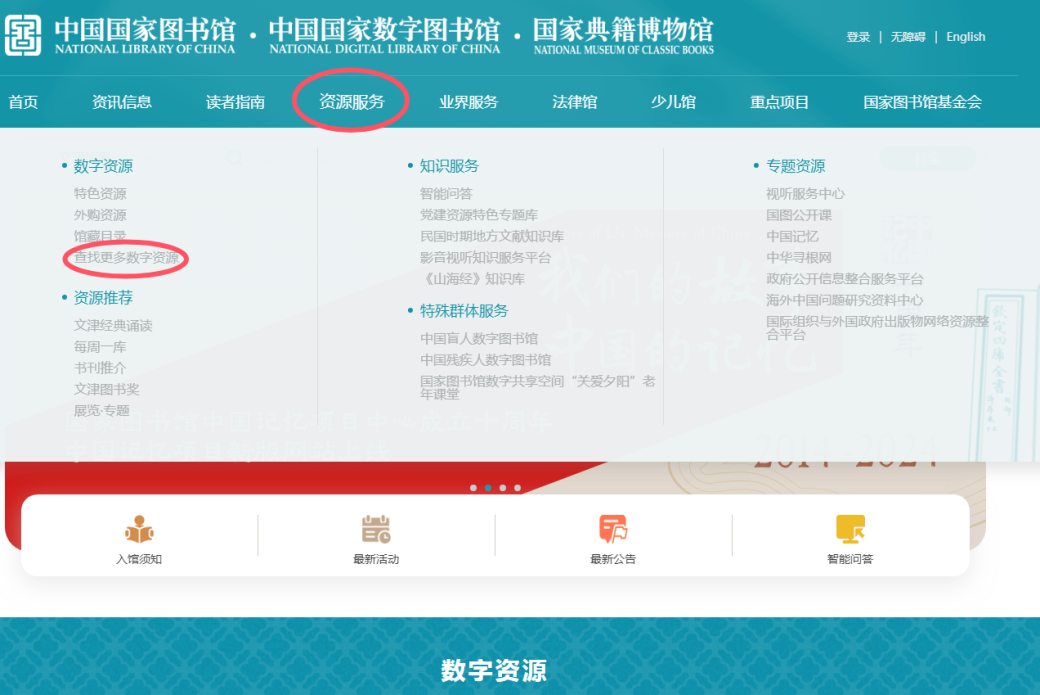Open the 专题资源 section heading

(x=796, y=166)
